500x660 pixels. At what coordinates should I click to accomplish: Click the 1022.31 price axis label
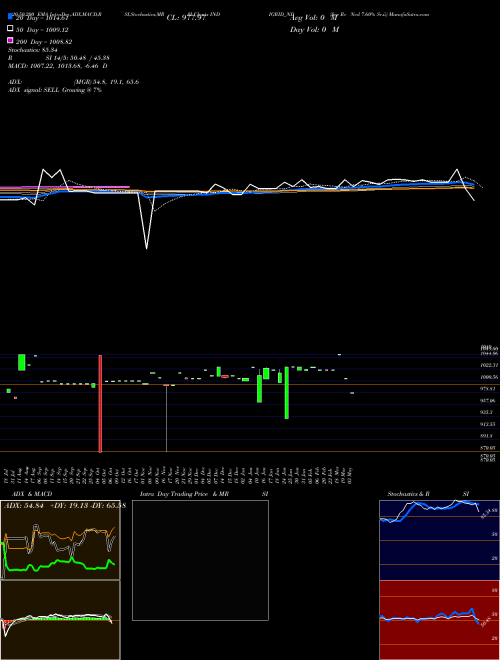tap(489, 365)
